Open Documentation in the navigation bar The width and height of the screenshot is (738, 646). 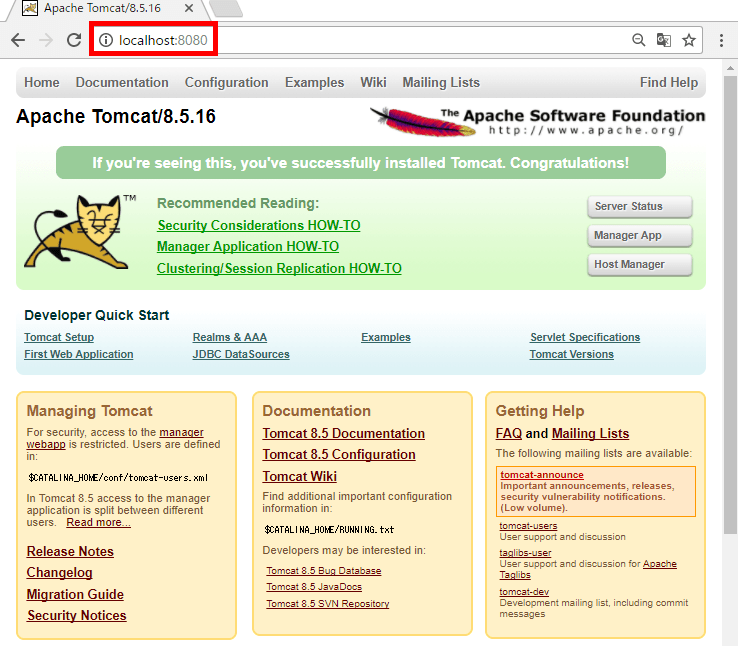click(122, 82)
